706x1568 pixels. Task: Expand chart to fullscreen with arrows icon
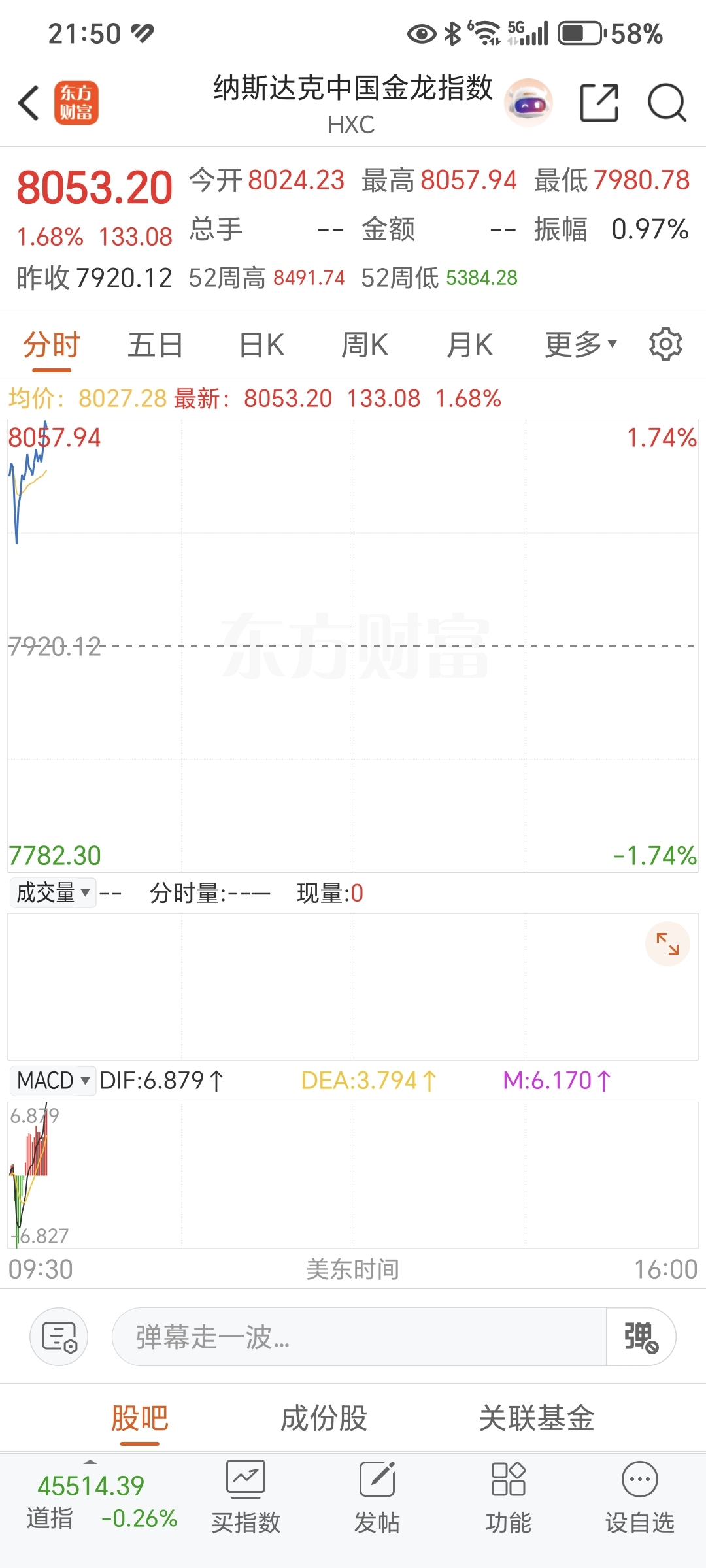pyautogui.click(x=667, y=943)
